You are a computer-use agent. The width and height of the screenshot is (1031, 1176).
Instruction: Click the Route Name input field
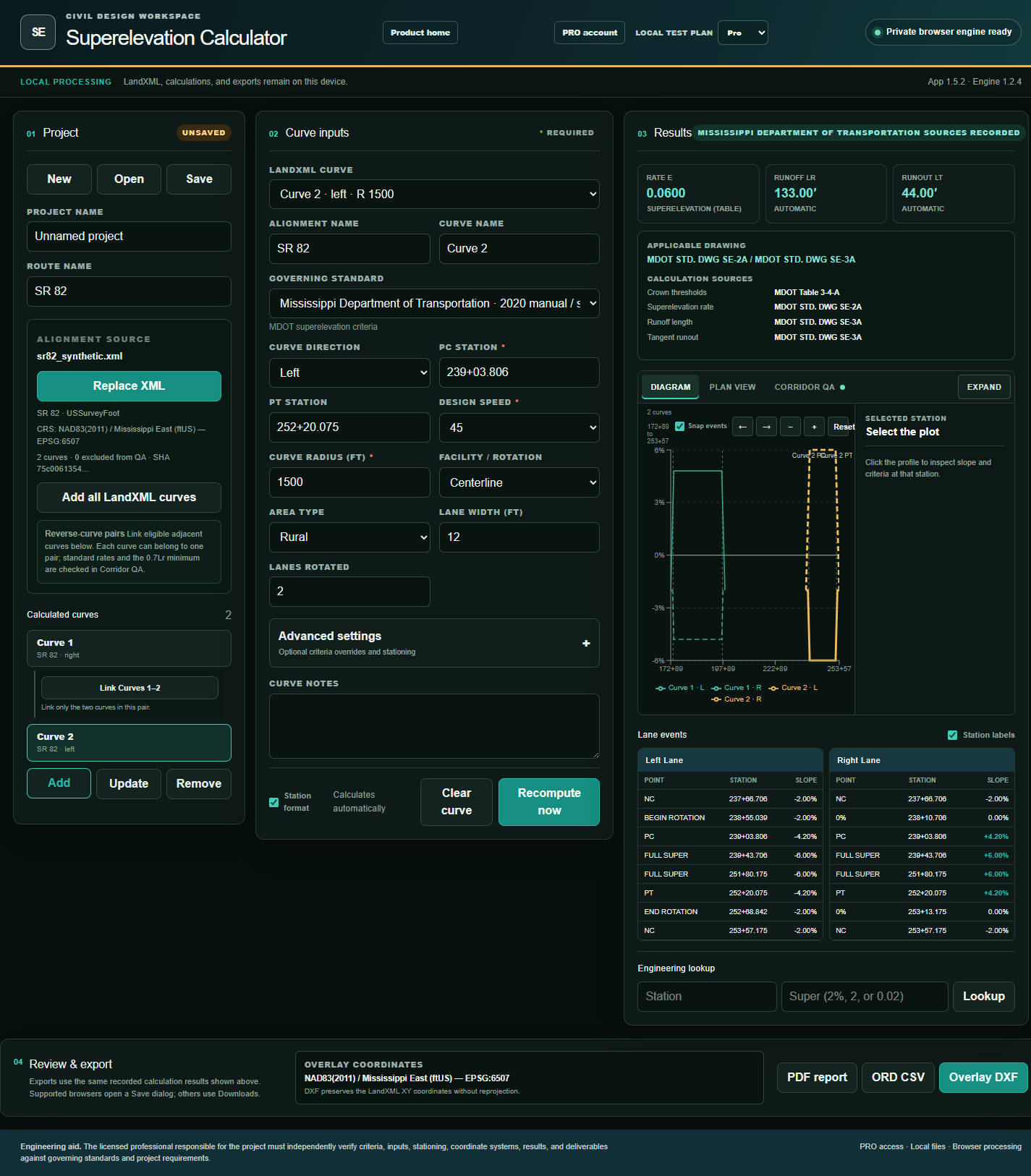(x=129, y=291)
